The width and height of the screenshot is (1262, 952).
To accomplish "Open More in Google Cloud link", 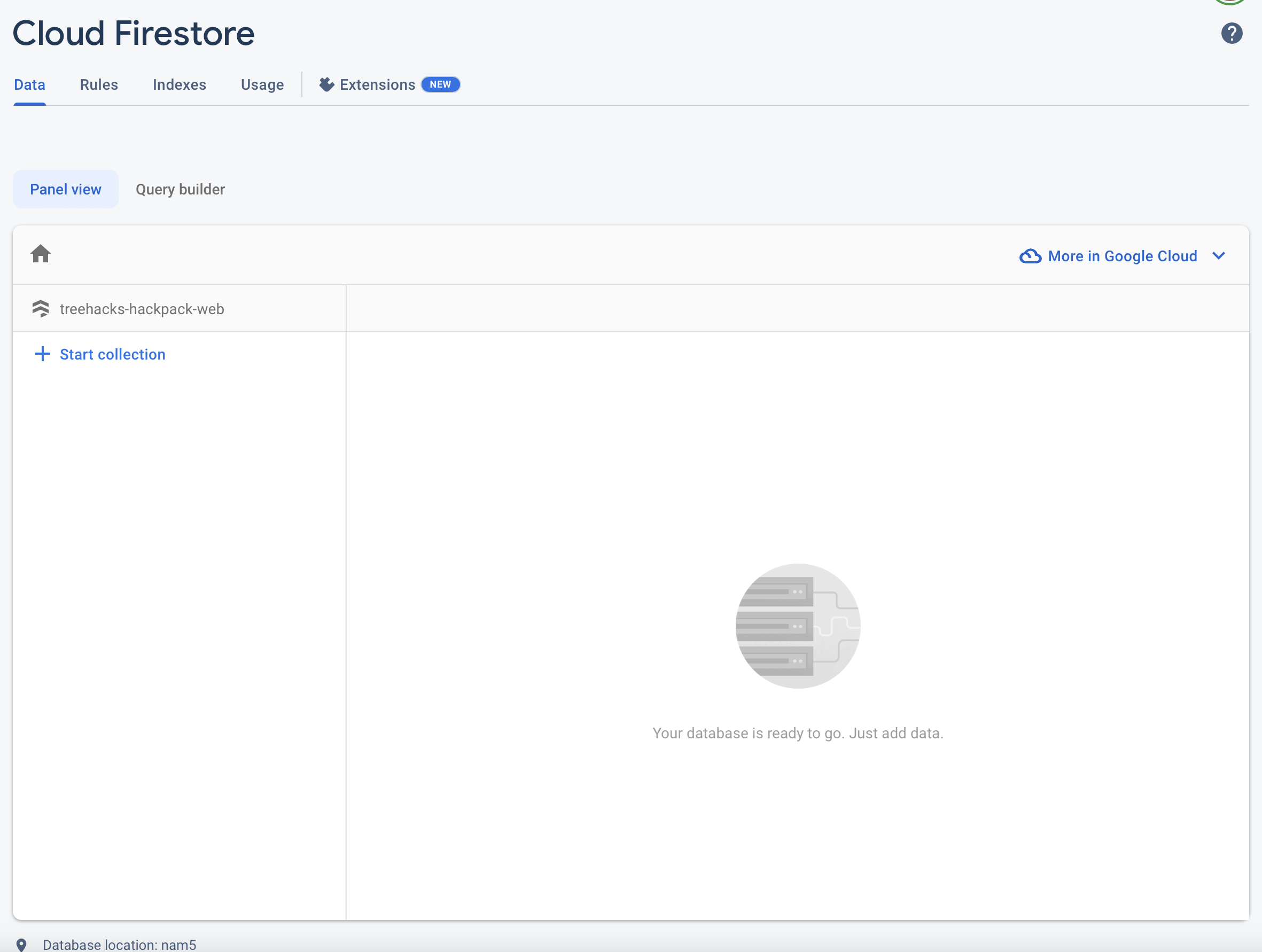I will tap(1122, 256).
